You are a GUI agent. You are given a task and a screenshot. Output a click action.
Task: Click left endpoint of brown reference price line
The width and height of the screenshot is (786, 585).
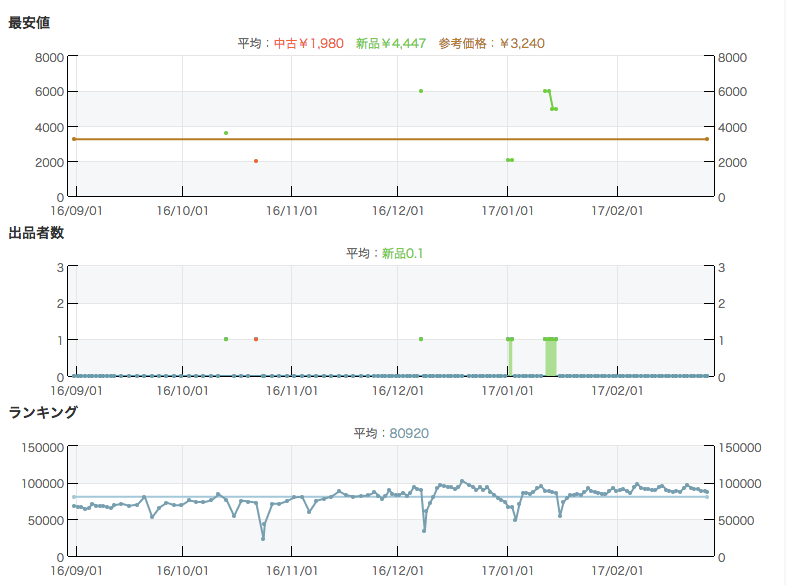pos(74,139)
